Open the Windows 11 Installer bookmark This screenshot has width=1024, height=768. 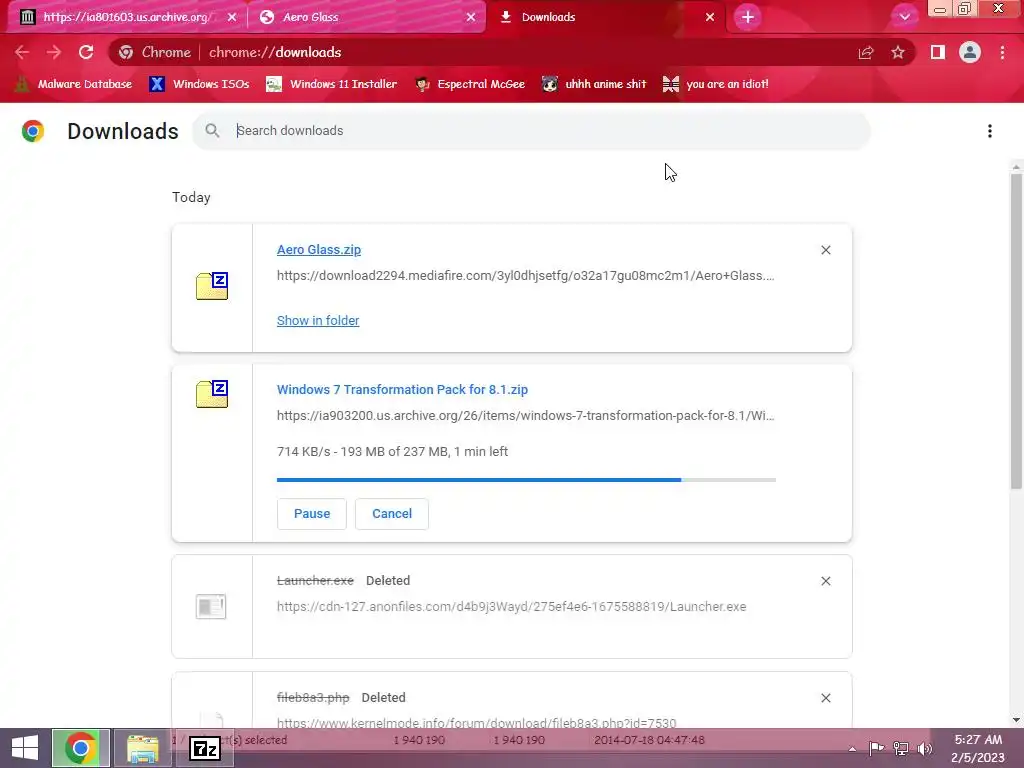(x=332, y=84)
